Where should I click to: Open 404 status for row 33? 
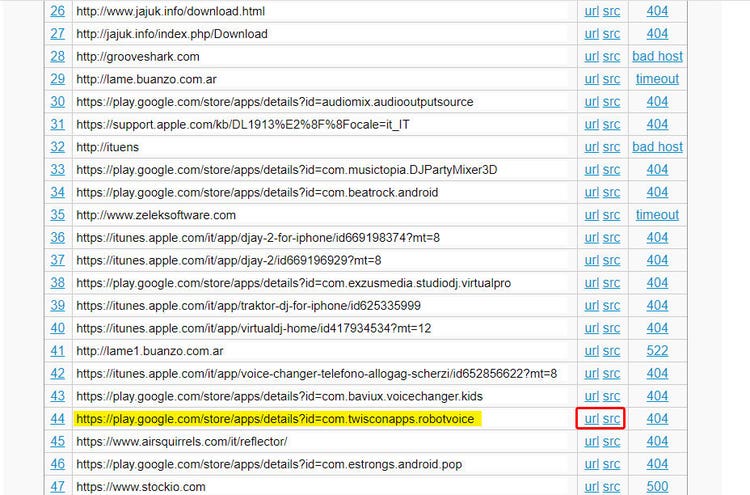pos(657,169)
